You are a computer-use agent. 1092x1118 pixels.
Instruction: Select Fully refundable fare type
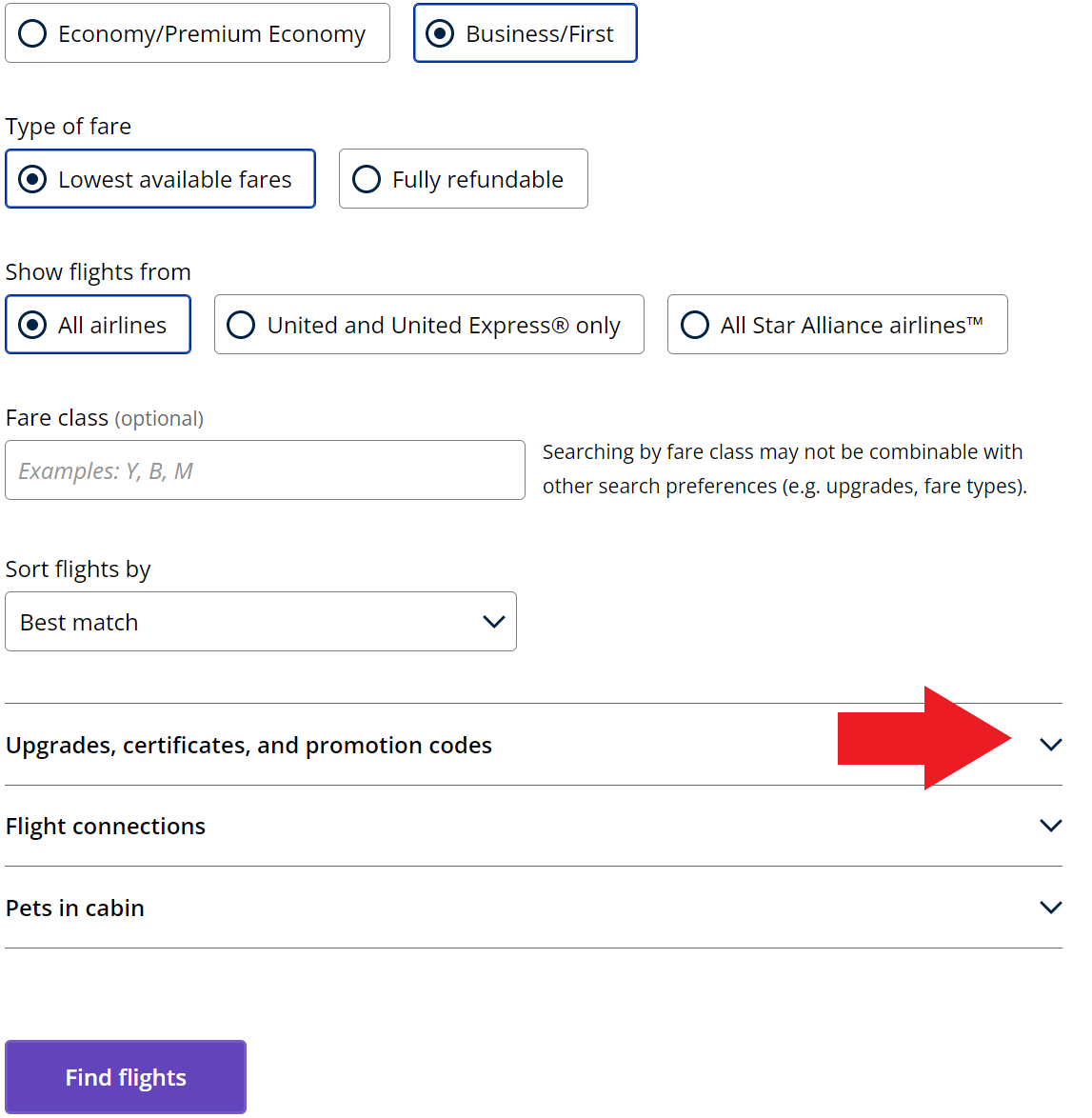click(x=464, y=179)
